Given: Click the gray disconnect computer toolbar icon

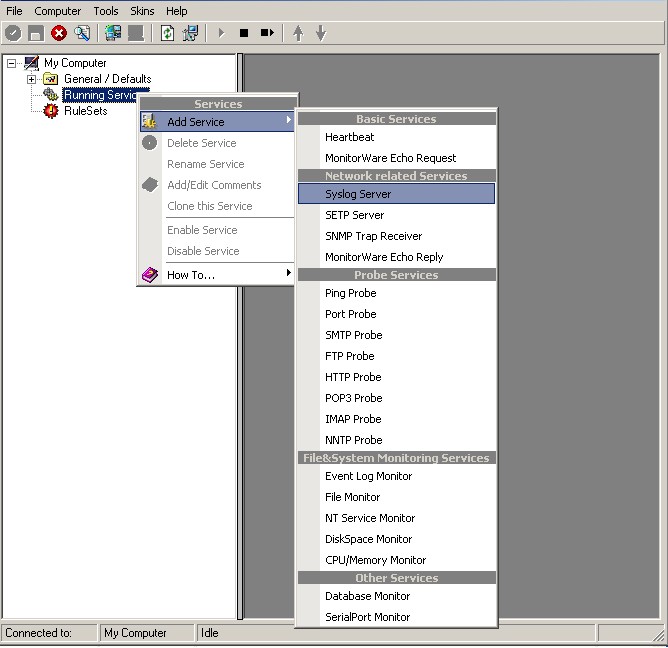Looking at the screenshot, I should 136,33.
